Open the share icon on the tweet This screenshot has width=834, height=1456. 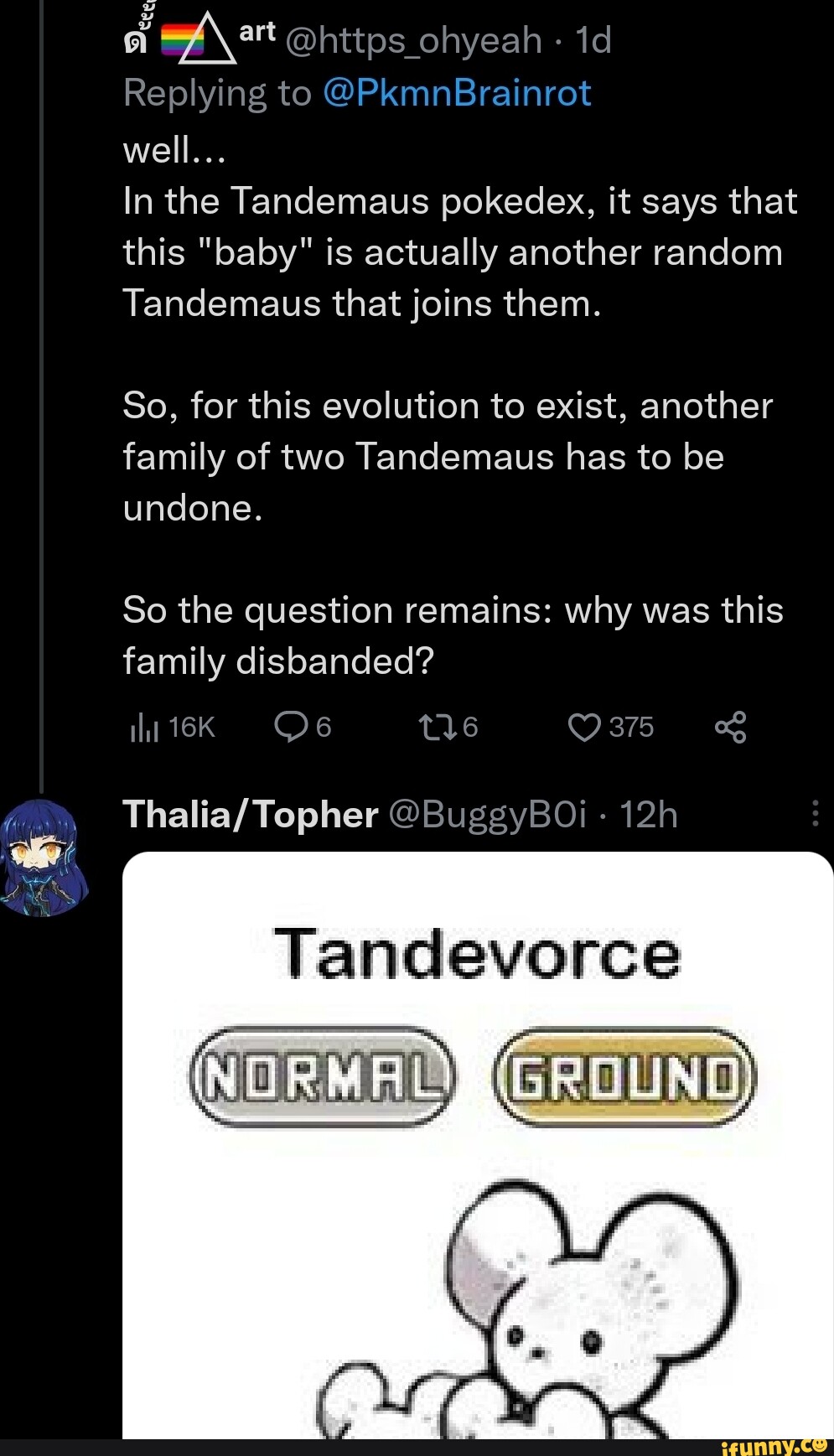733,728
